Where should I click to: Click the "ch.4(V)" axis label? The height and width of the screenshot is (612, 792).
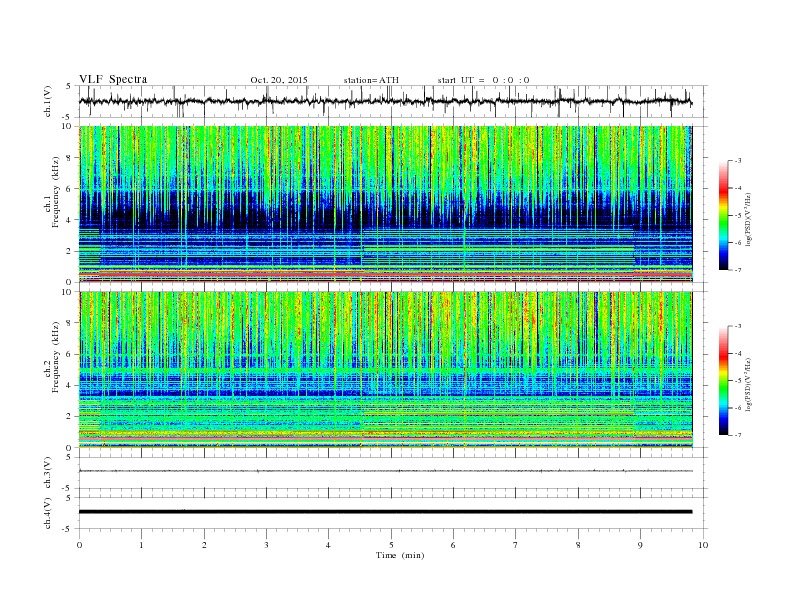[x=47, y=513]
